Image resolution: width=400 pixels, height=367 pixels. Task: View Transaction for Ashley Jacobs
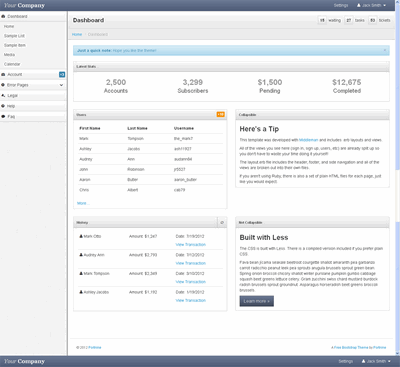pos(191,300)
